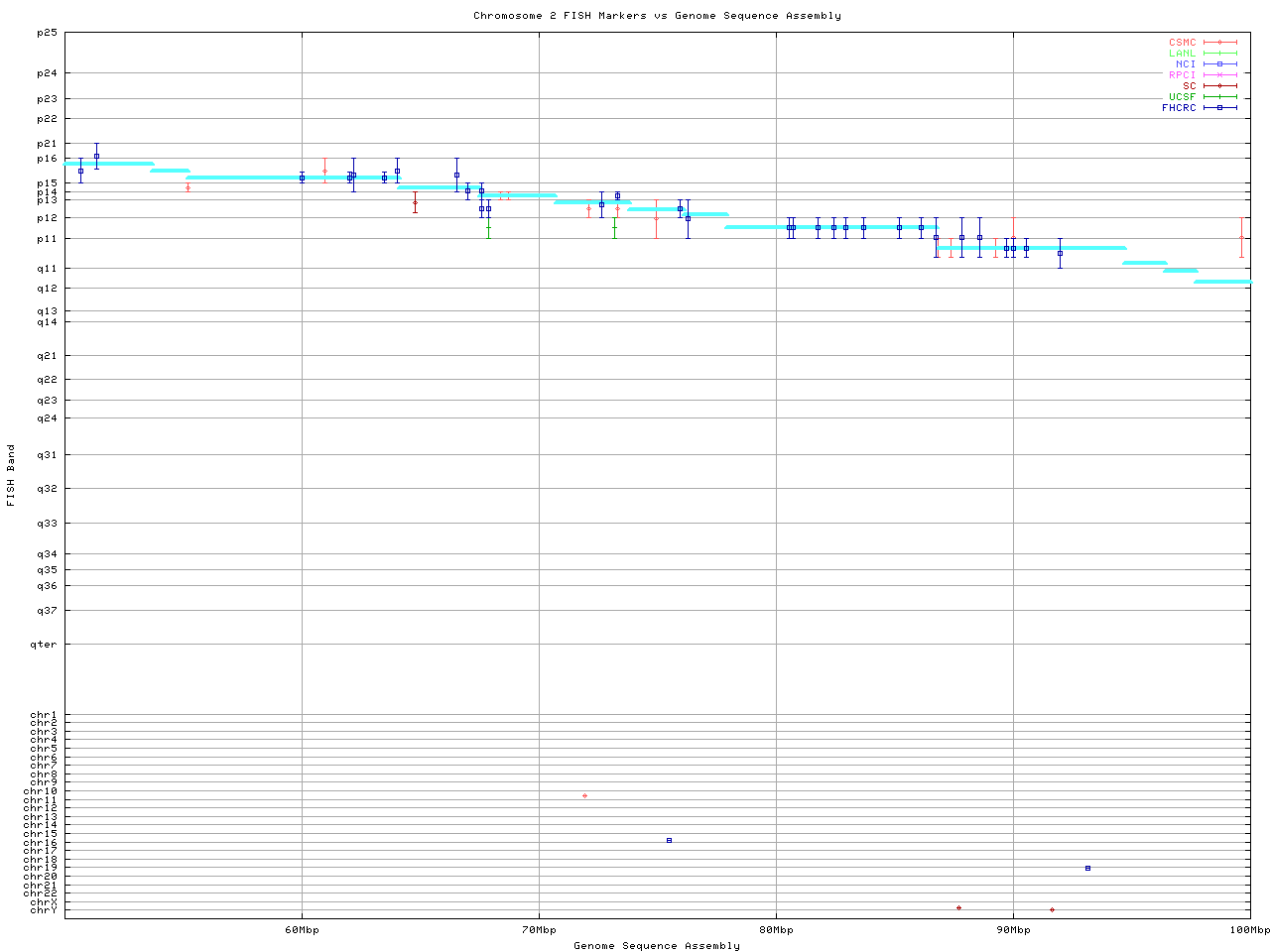The height and width of the screenshot is (952, 1270).
Task: Click the UCSF legend marker sample
Action: [x=1219, y=97]
